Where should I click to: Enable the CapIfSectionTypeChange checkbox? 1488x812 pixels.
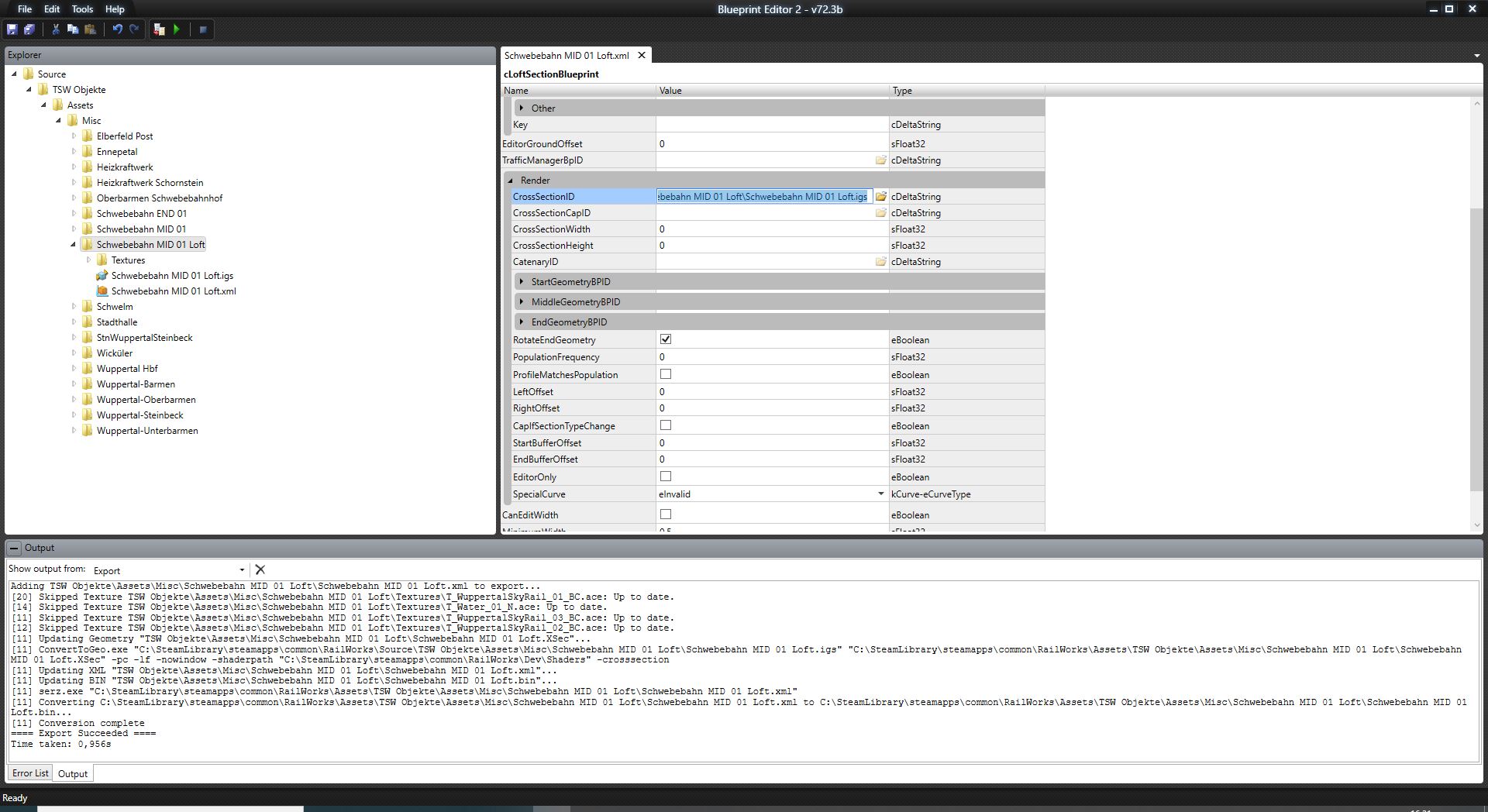tap(666, 425)
